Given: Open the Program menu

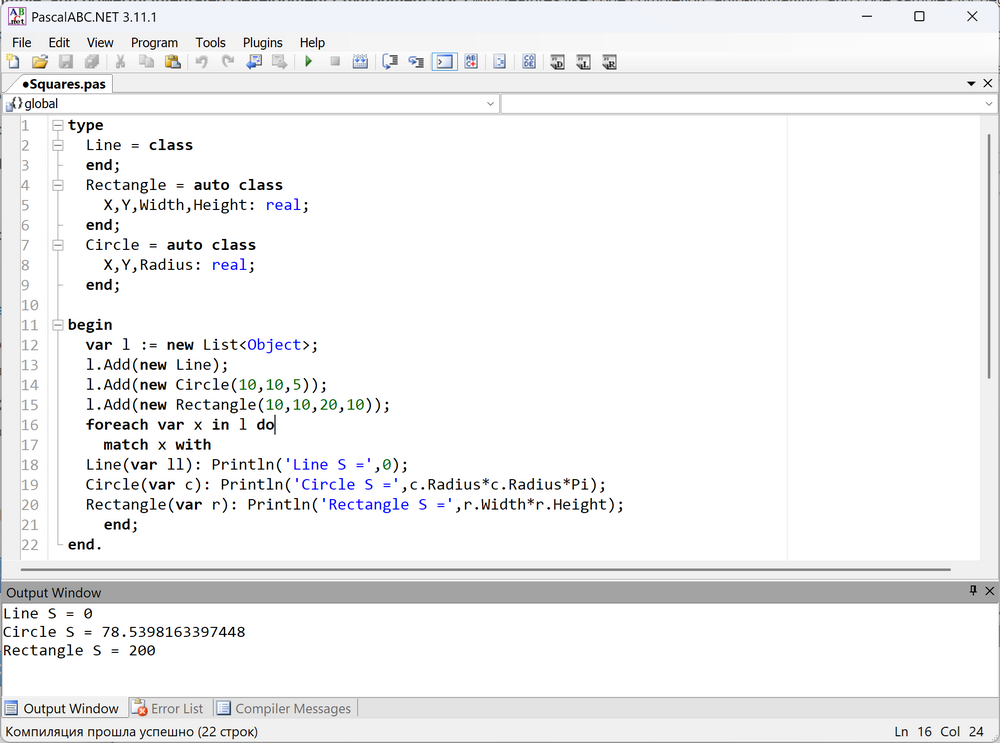Looking at the screenshot, I should click(x=154, y=42).
